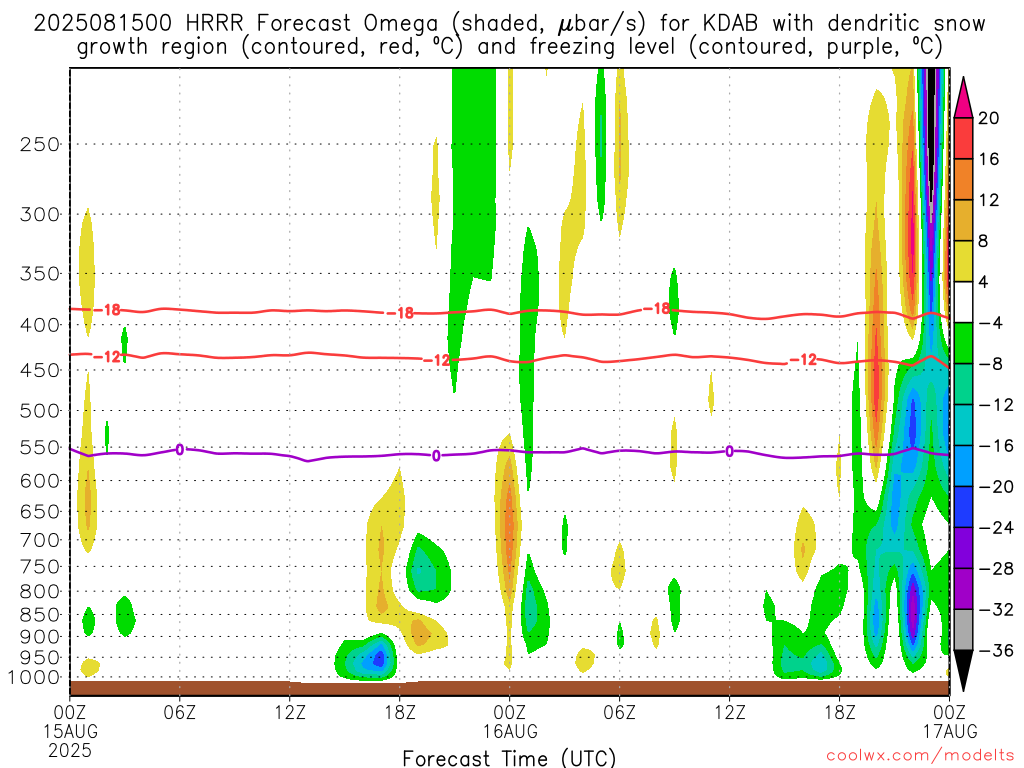Choose the sea-green colorbar swatch between -8 and -12
1024x768 pixels.
point(963,384)
